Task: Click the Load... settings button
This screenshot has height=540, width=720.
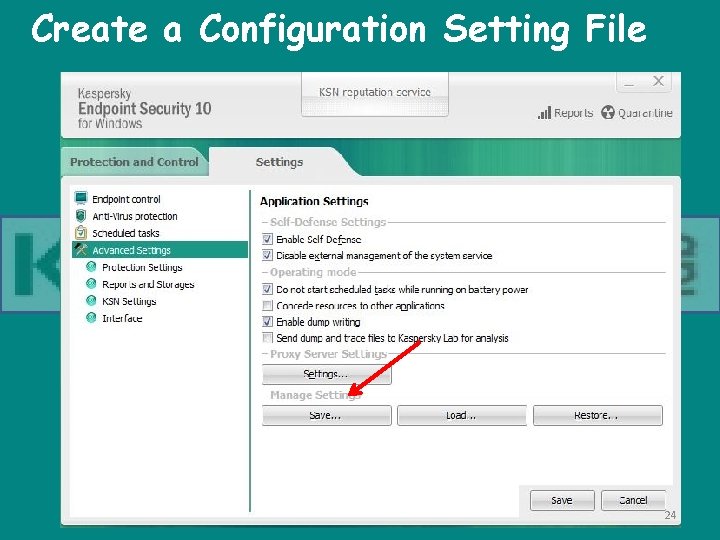Action: [461, 415]
